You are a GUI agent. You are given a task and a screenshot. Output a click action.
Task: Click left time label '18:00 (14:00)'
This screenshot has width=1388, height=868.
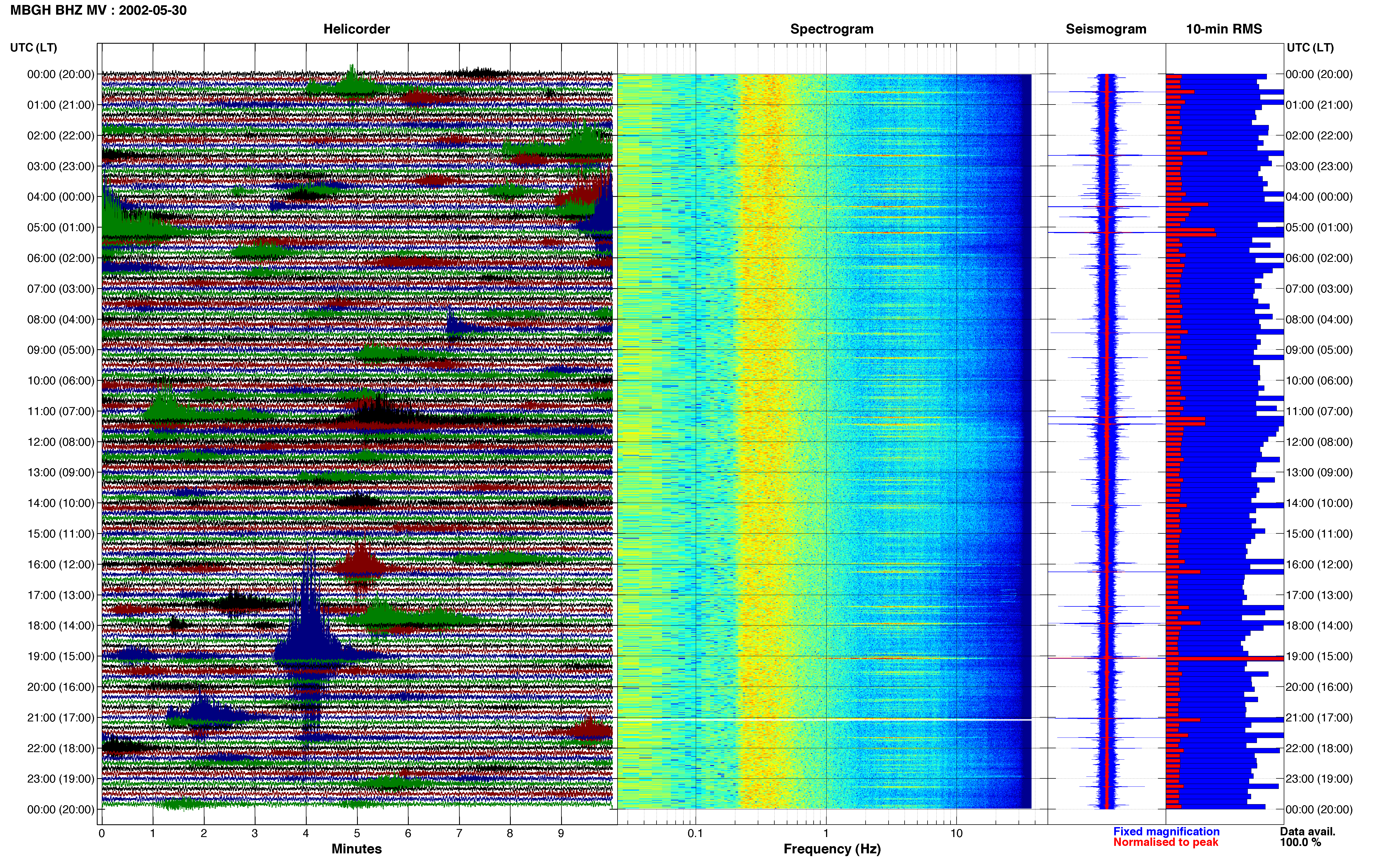61,626
